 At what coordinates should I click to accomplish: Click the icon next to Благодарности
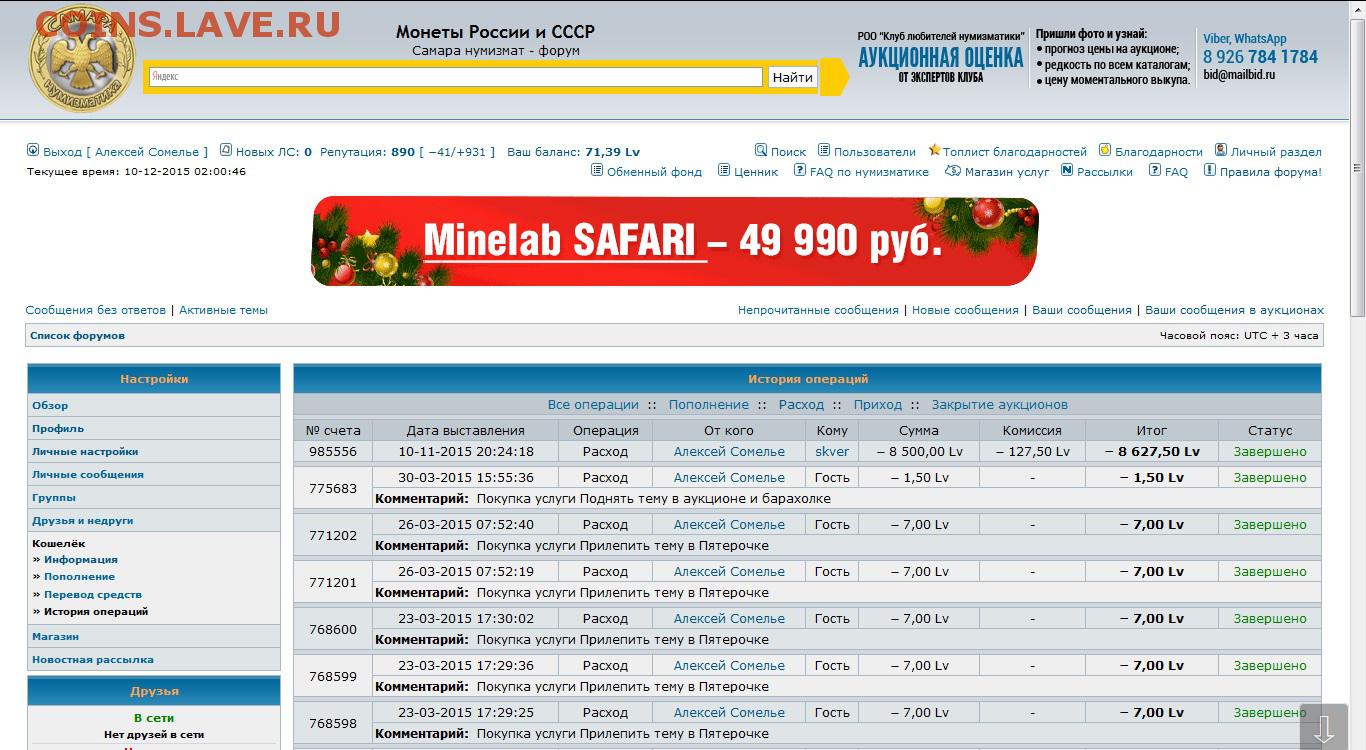pyautogui.click(x=1105, y=150)
